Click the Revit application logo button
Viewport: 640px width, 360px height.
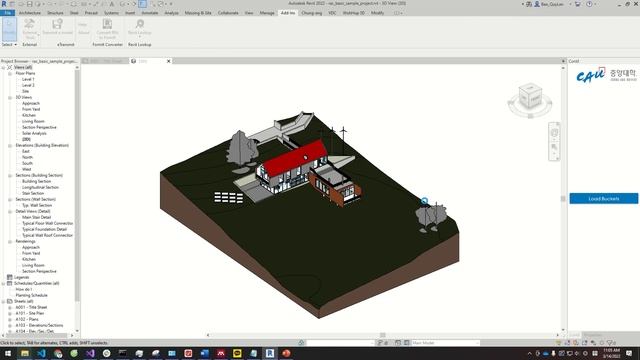4,4
